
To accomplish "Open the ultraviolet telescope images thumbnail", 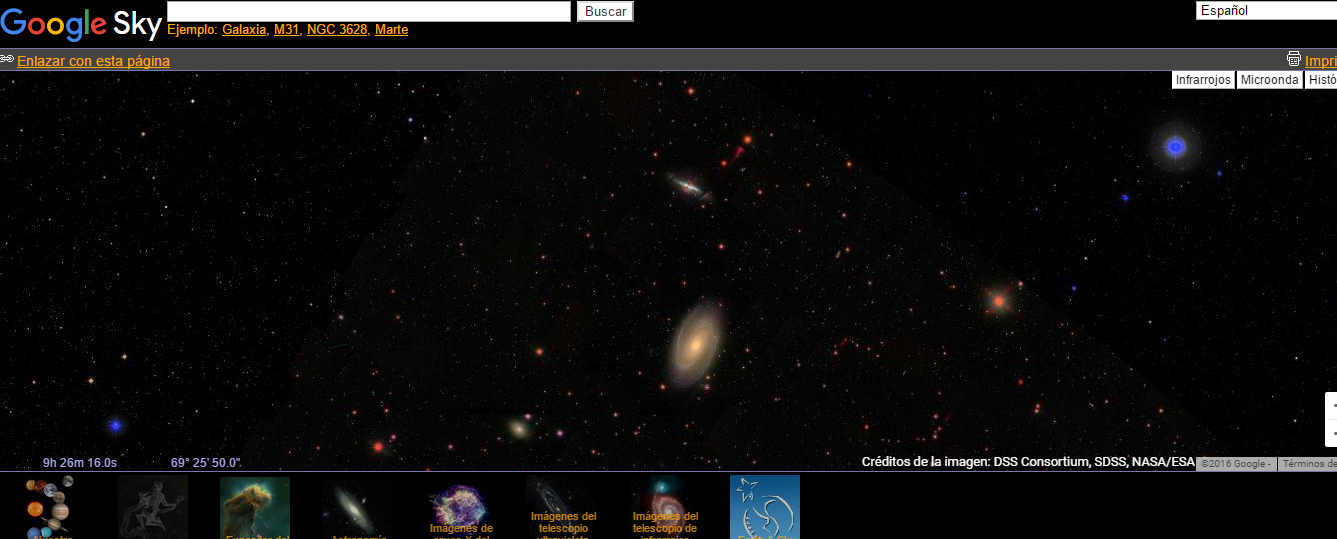I will coord(561,507).
